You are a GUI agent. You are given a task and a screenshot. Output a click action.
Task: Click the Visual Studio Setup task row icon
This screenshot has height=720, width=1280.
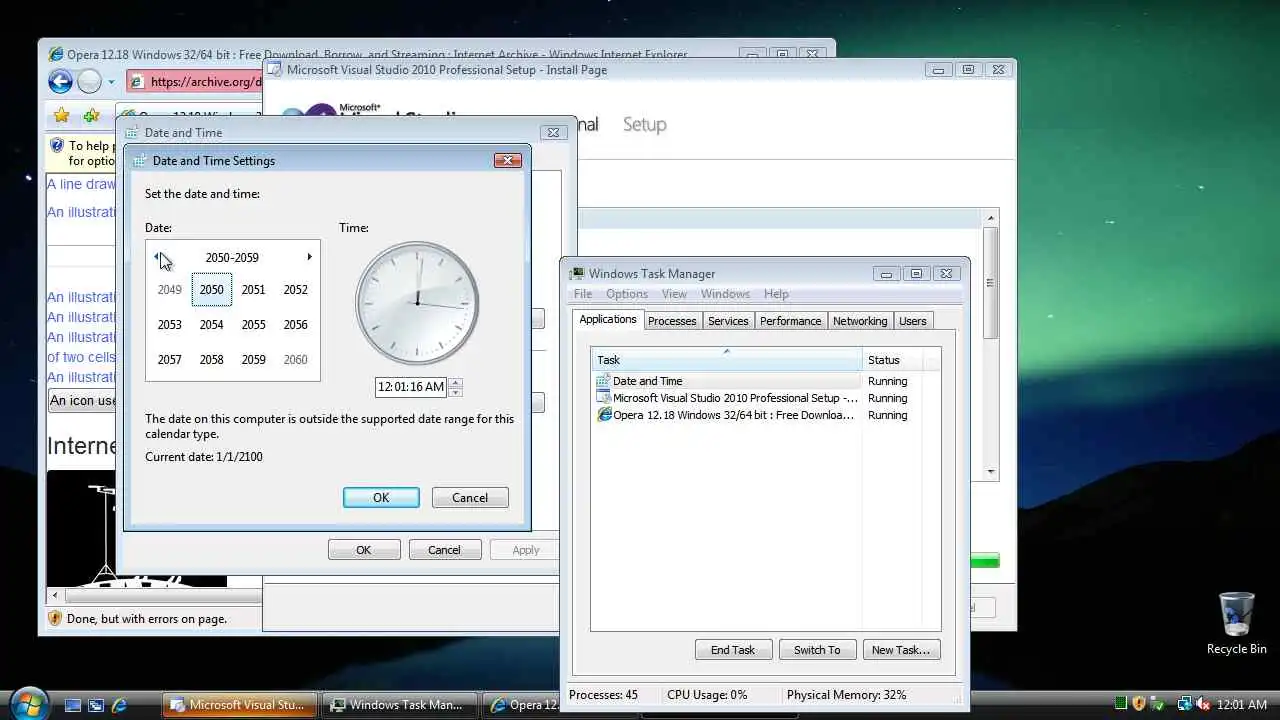603,398
